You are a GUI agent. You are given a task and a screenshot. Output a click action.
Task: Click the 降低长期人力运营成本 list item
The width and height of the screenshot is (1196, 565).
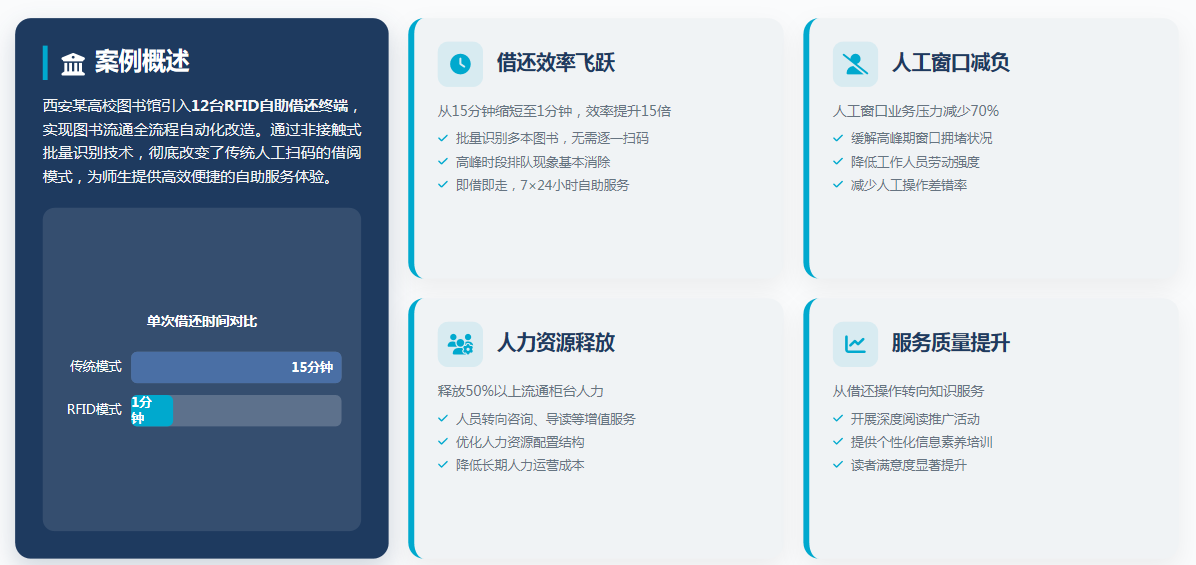click(x=519, y=465)
